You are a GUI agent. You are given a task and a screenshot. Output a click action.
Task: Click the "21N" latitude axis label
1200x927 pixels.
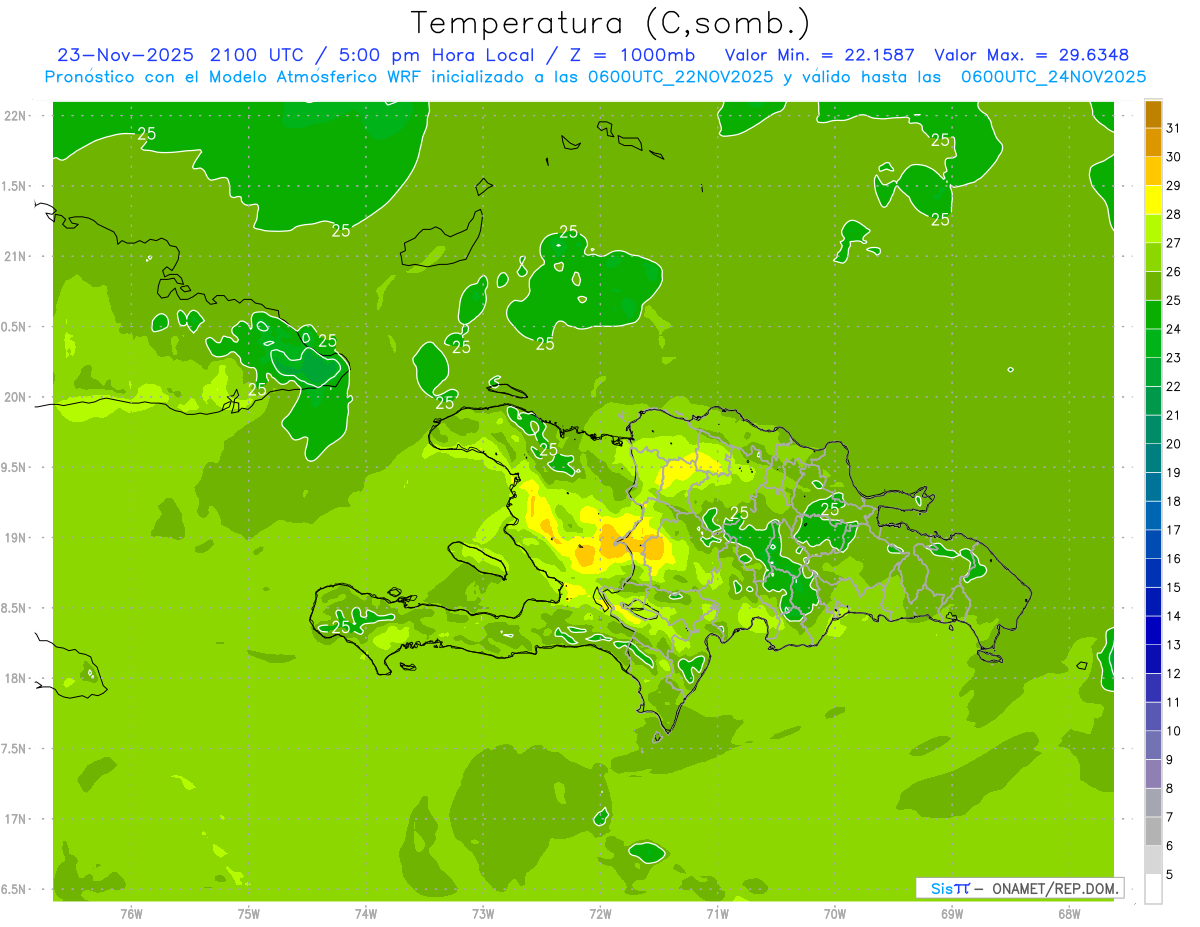pyautogui.click(x=15, y=257)
